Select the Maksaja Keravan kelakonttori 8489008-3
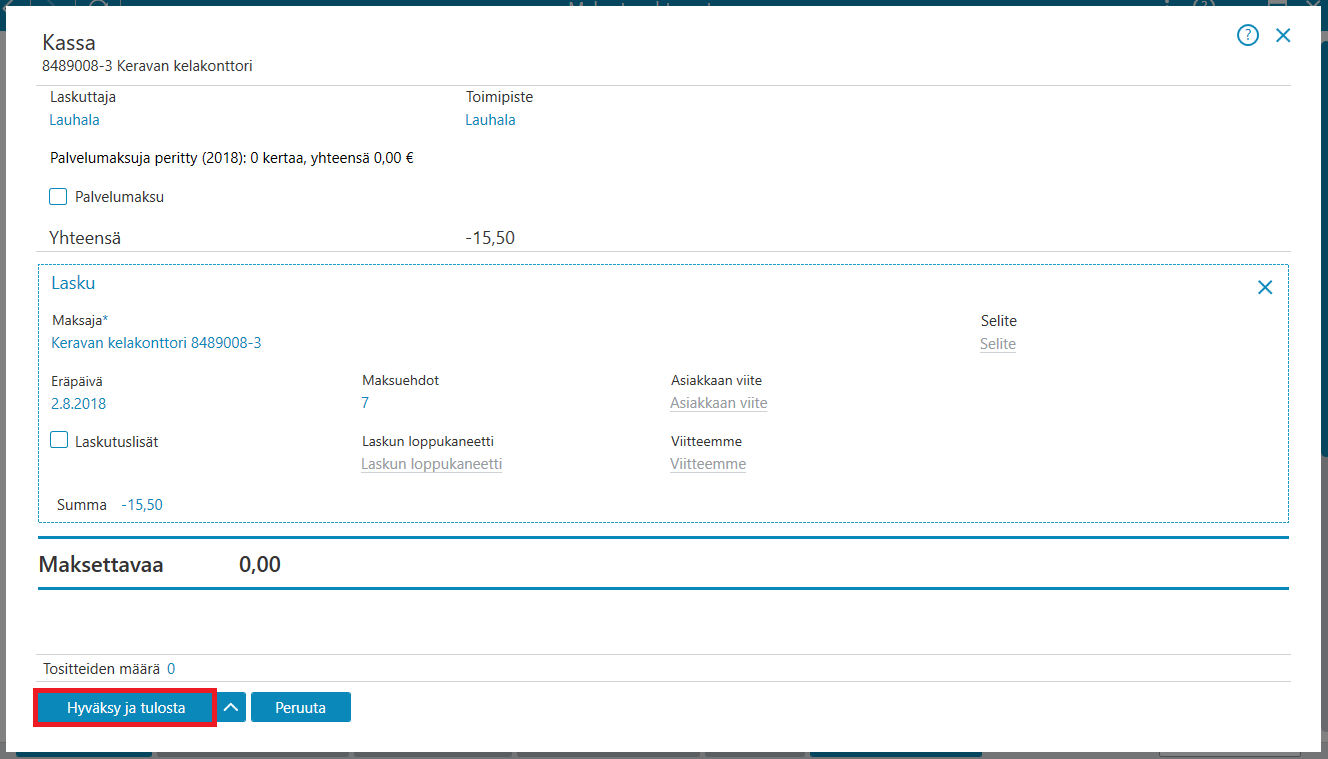This screenshot has width=1328, height=759. tap(156, 343)
